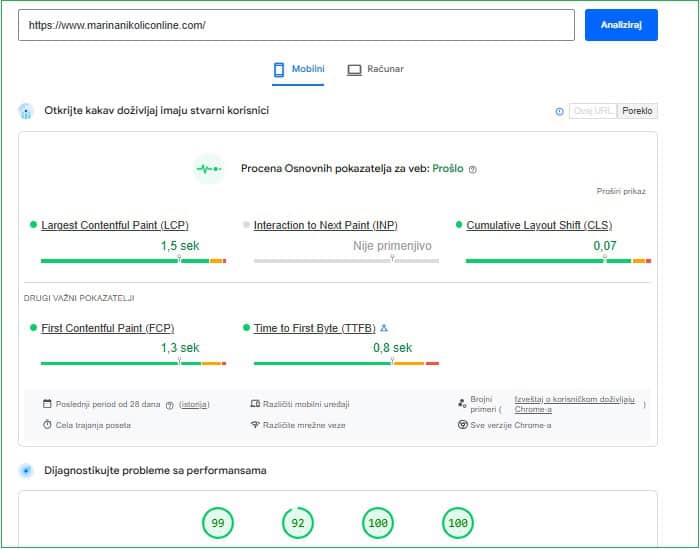Screen dimensions: 700x549
Task: Click the real users experience icon
Action: click(x=26, y=111)
